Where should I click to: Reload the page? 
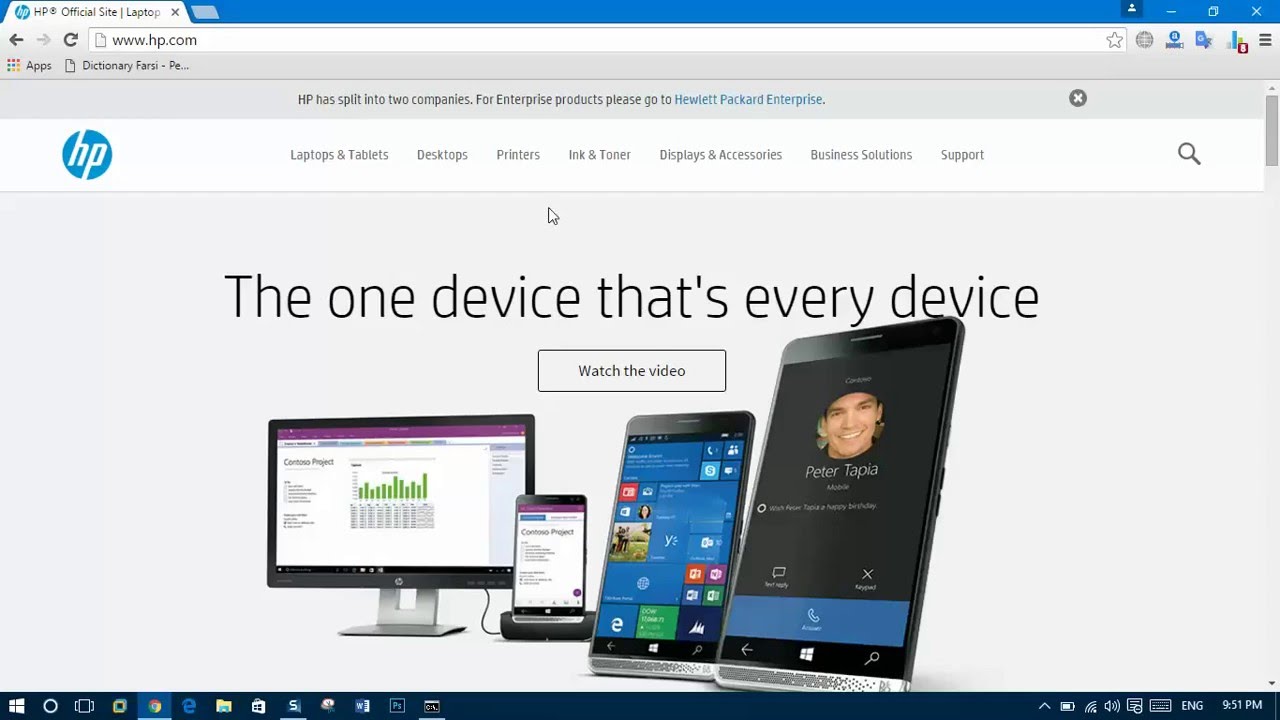pos(70,40)
